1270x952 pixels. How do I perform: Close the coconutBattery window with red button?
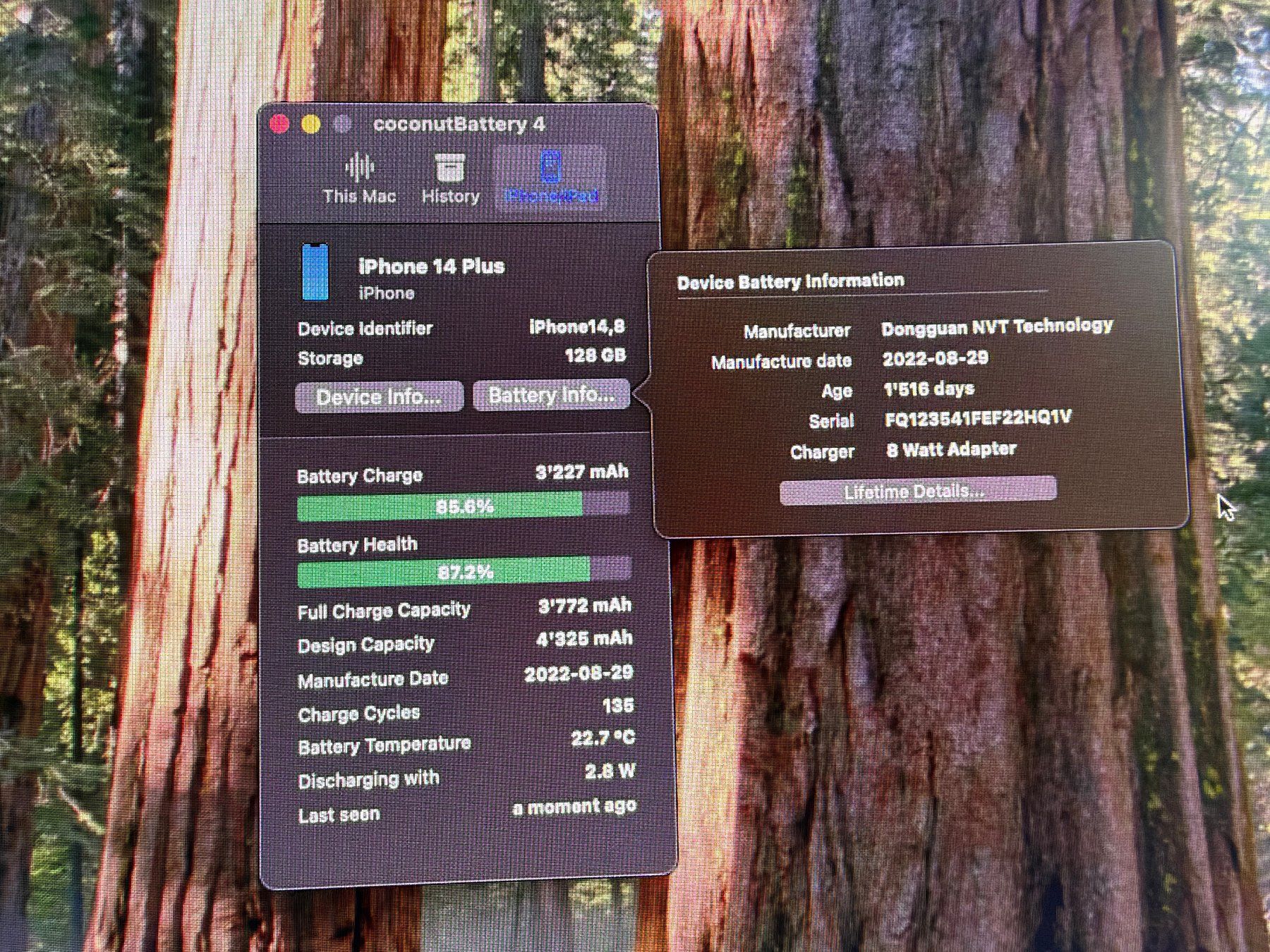[279, 125]
